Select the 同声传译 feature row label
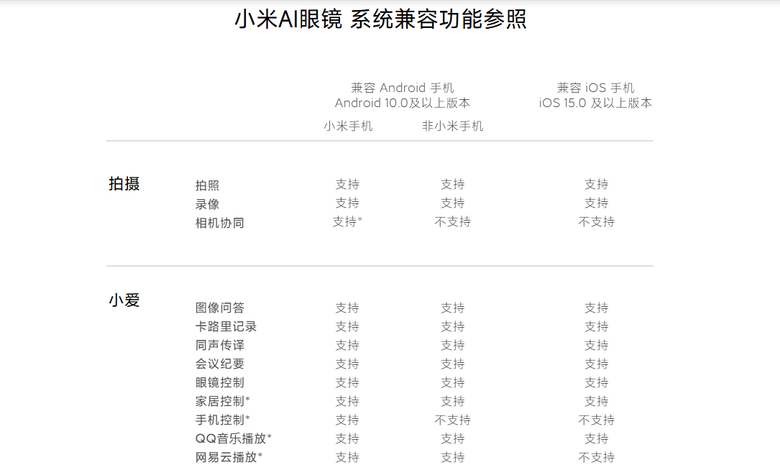This screenshot has width=780, height=470. [x=219, y=345]
